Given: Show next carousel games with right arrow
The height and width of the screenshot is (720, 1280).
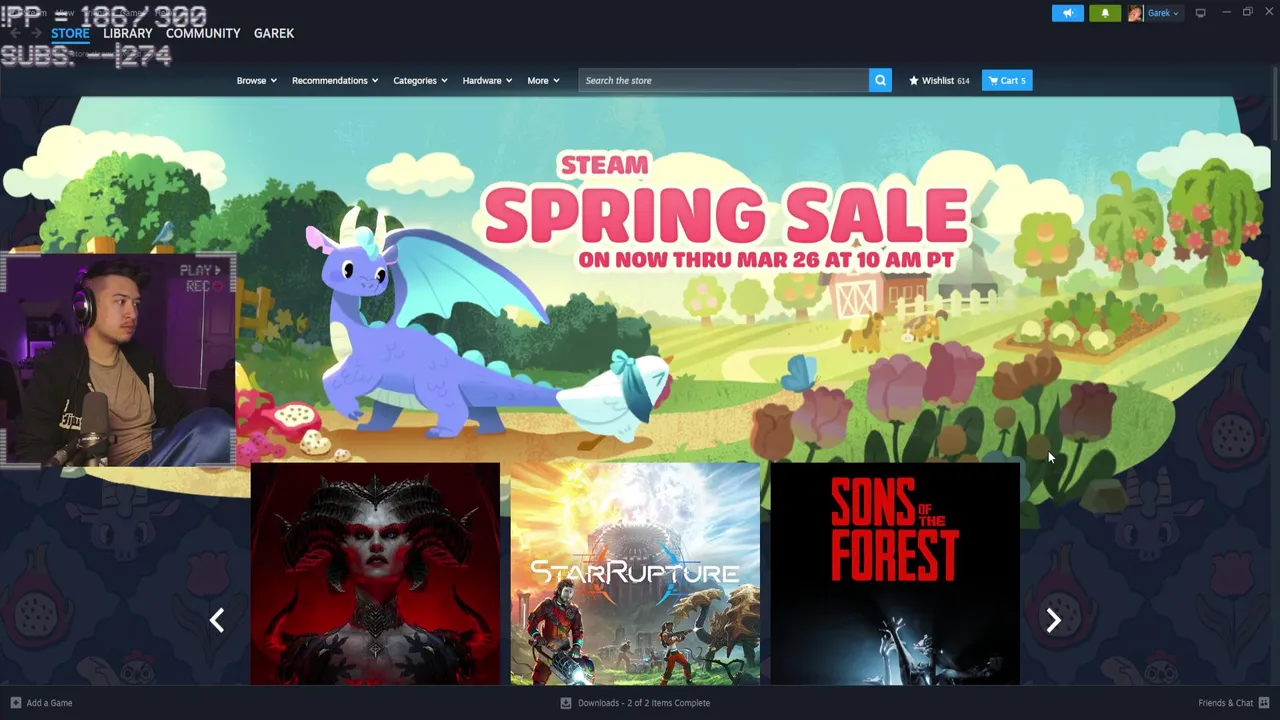Looking at the screenshot, I should pos(1053,621).
